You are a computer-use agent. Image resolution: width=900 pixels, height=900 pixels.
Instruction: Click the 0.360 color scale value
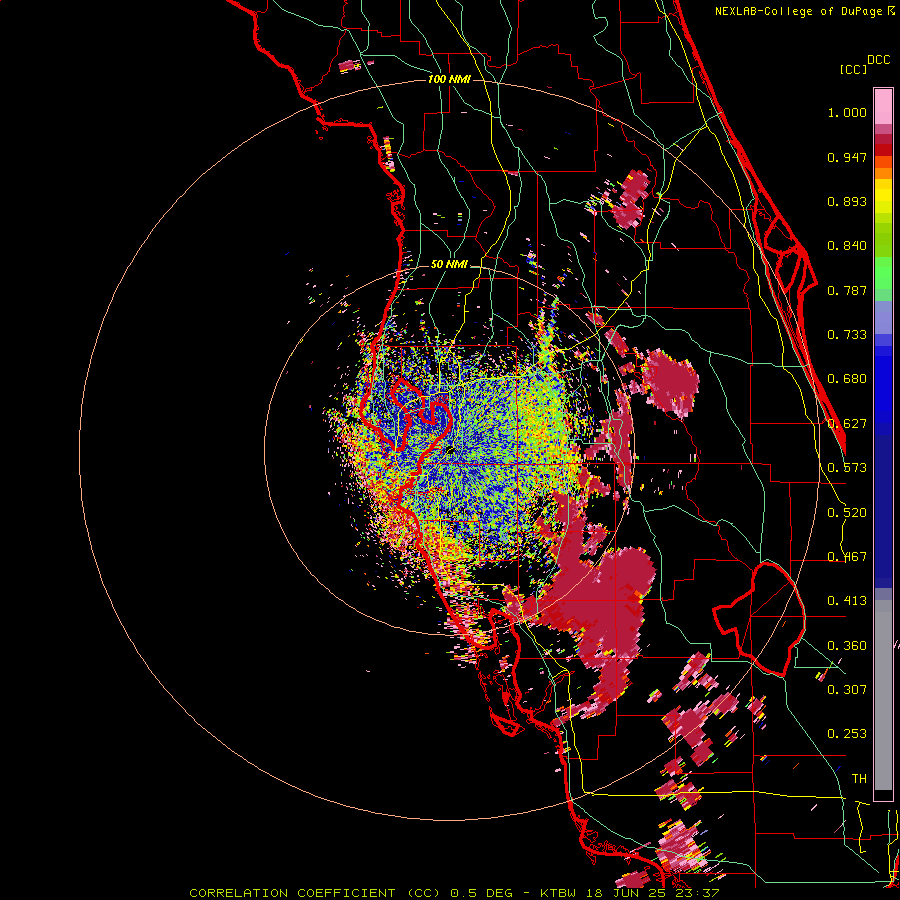pos(847,646)
